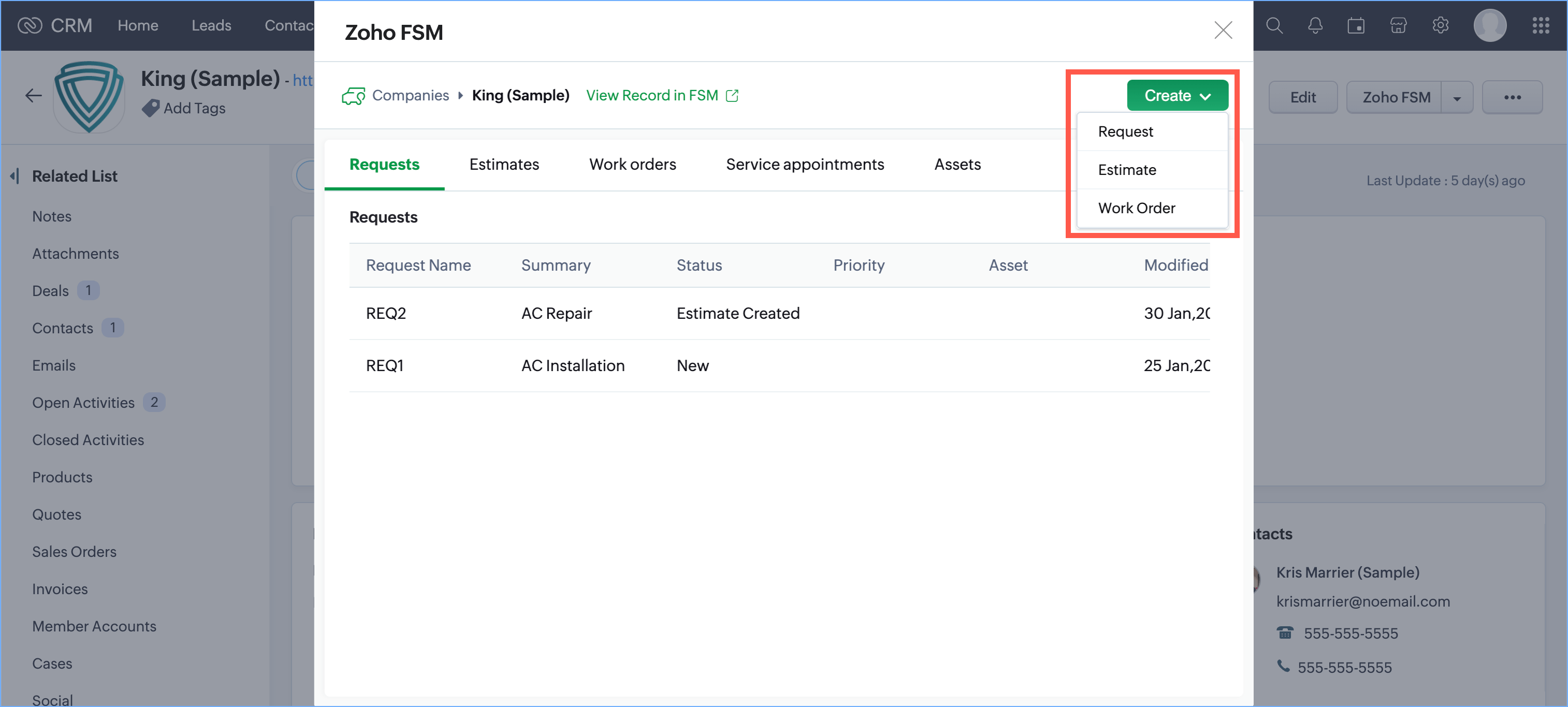Choose Work Order from Create menu
This screenshot has width=1568, height=707.
[1136, 208]
